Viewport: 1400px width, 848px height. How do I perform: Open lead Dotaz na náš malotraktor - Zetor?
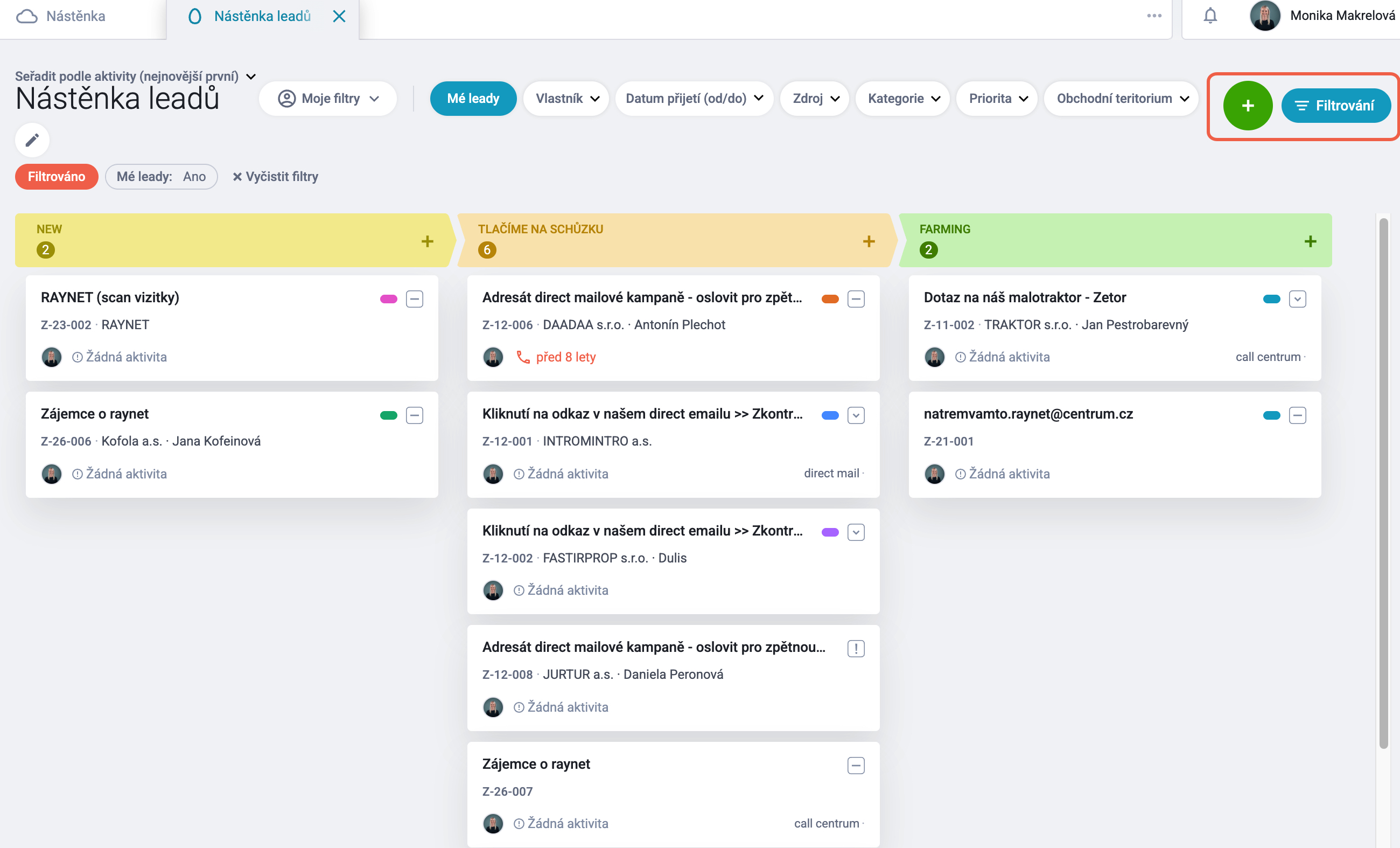(1025, 297)
